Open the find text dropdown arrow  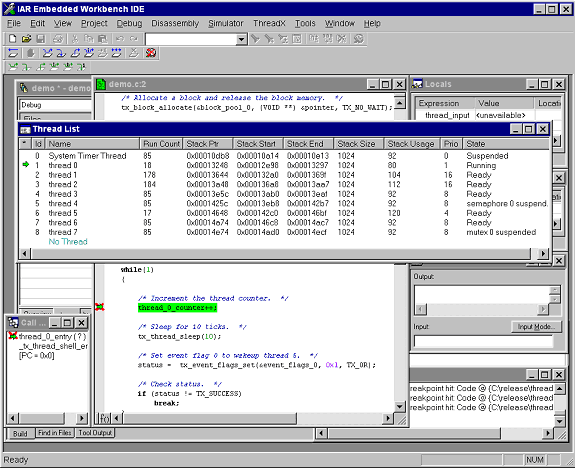242,39
